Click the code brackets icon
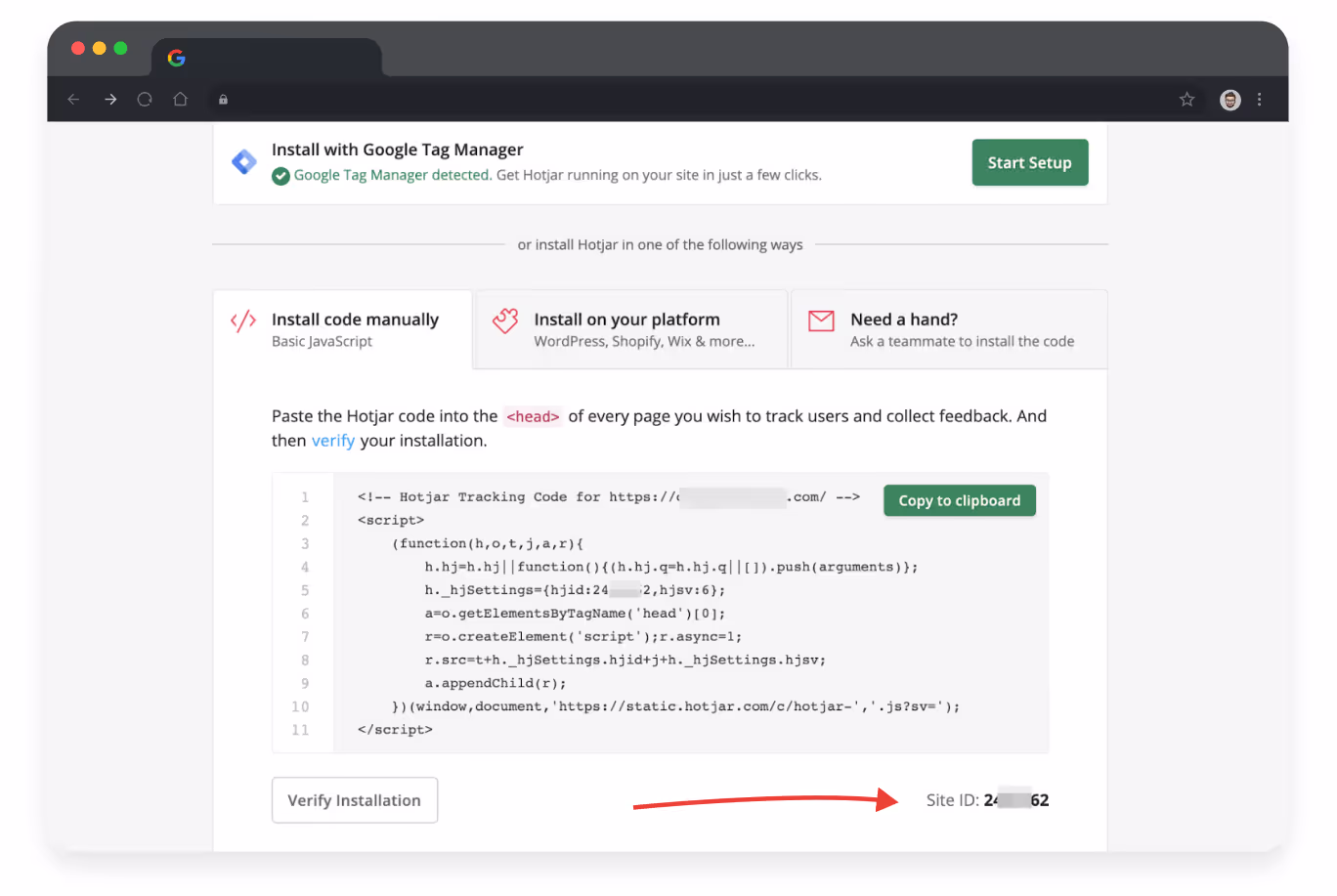 coord(243,320)
